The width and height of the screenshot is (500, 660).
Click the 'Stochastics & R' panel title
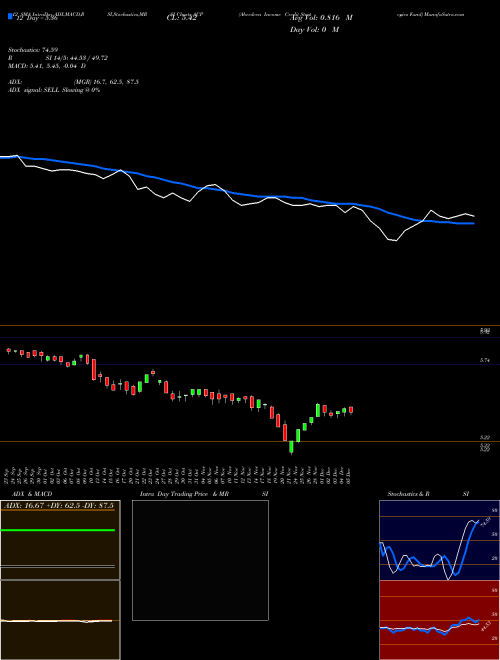pyautogui.click(x=409, y=494)
